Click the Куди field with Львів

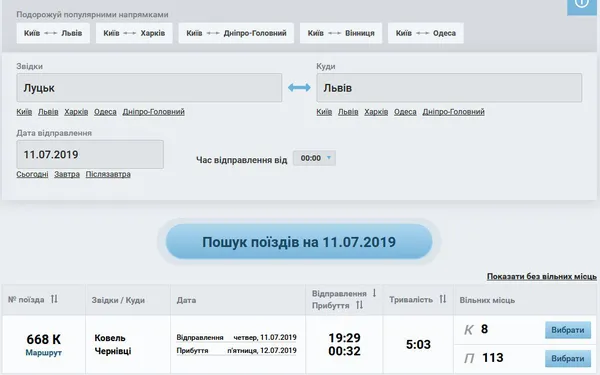pos(449,88)
